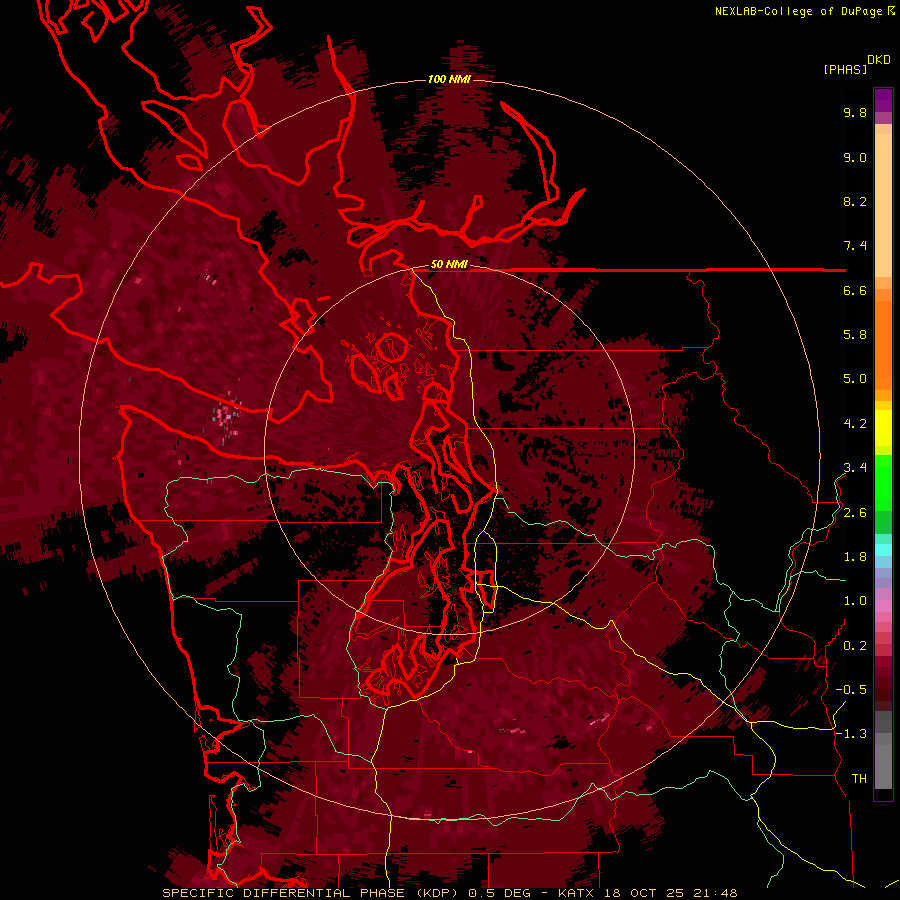900x900 pixels.
Task: Click the 50 NMI range ring label
Action: click(449, 264)
